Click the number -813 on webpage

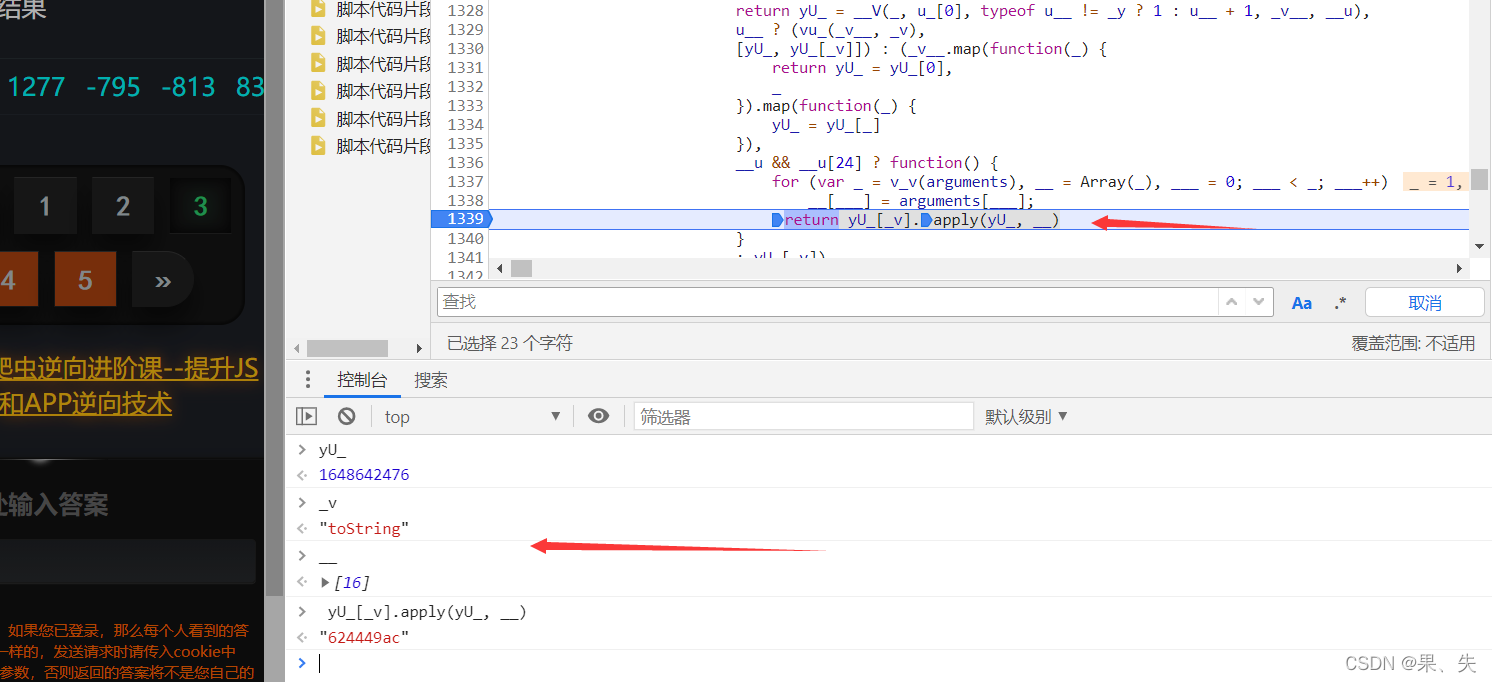(188, 87)
